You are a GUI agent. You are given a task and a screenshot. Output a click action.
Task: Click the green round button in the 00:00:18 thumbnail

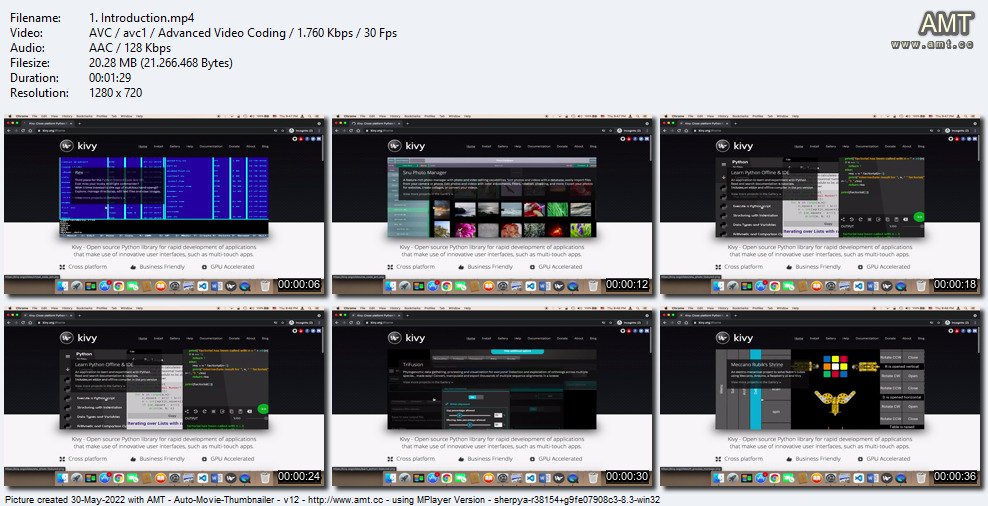pyautogui.click(x=919, y=216)
